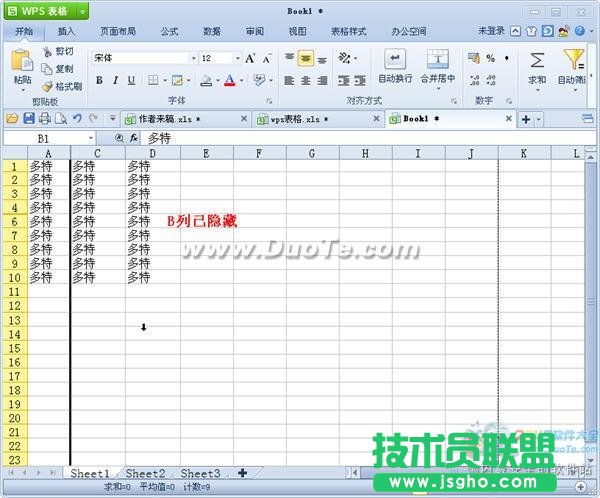
Task: Click the 未登录 login link
Action: tap(491, 31)
